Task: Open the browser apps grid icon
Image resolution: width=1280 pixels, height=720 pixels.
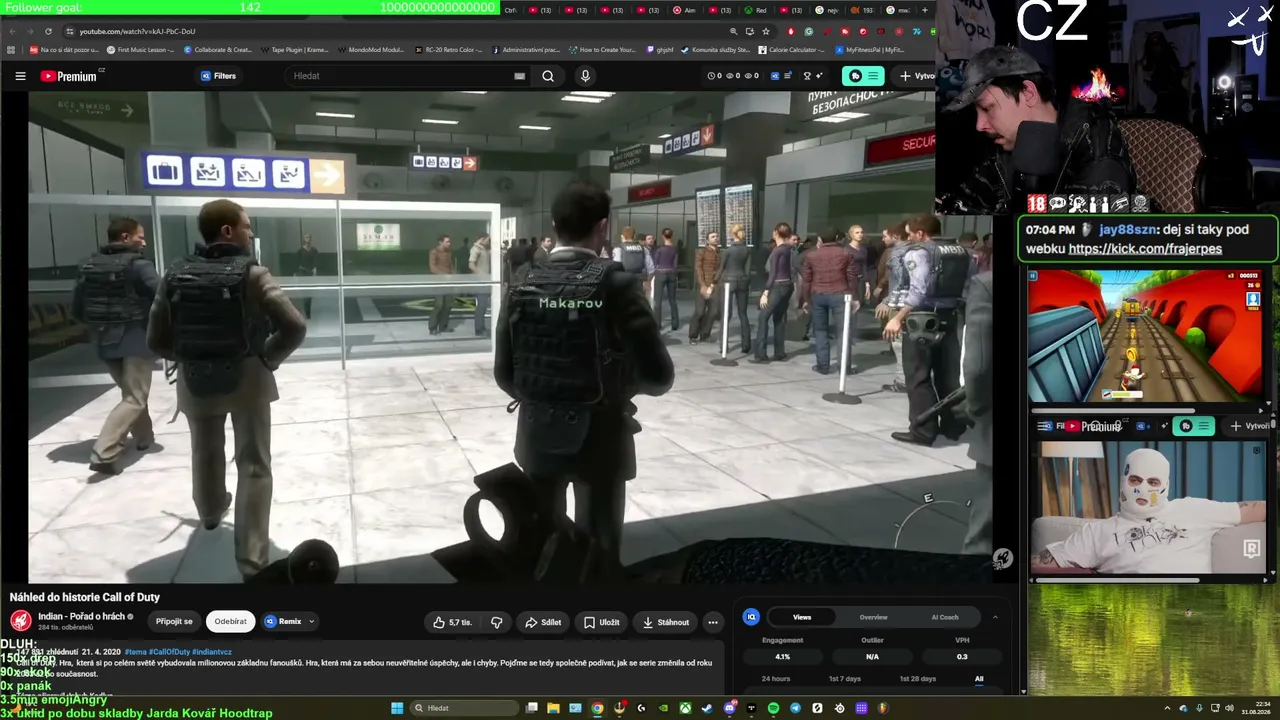Action: click(11, 49)
